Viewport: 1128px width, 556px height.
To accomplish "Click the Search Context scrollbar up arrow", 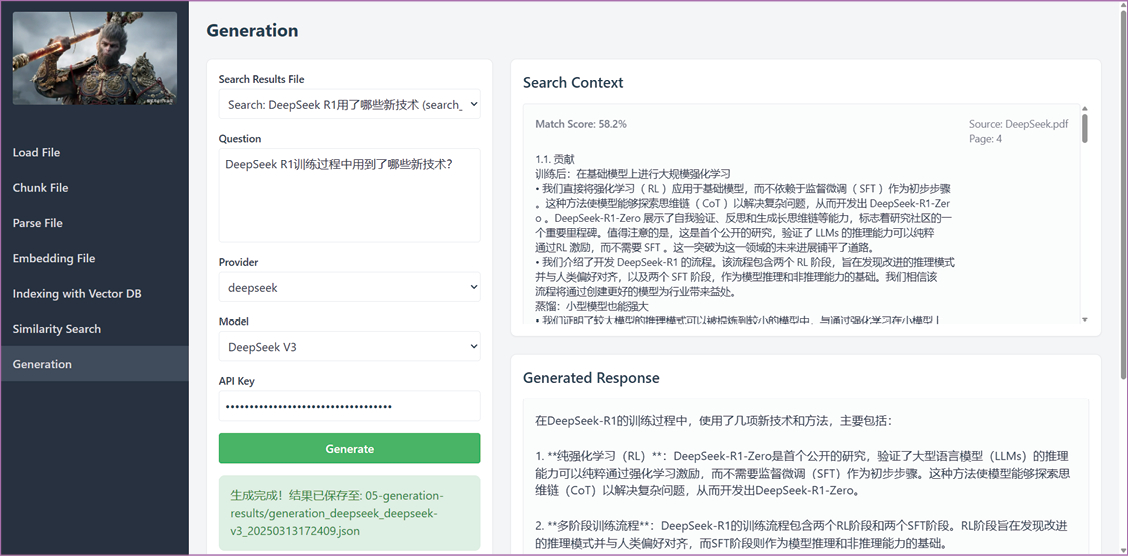I will point(1085,108).
